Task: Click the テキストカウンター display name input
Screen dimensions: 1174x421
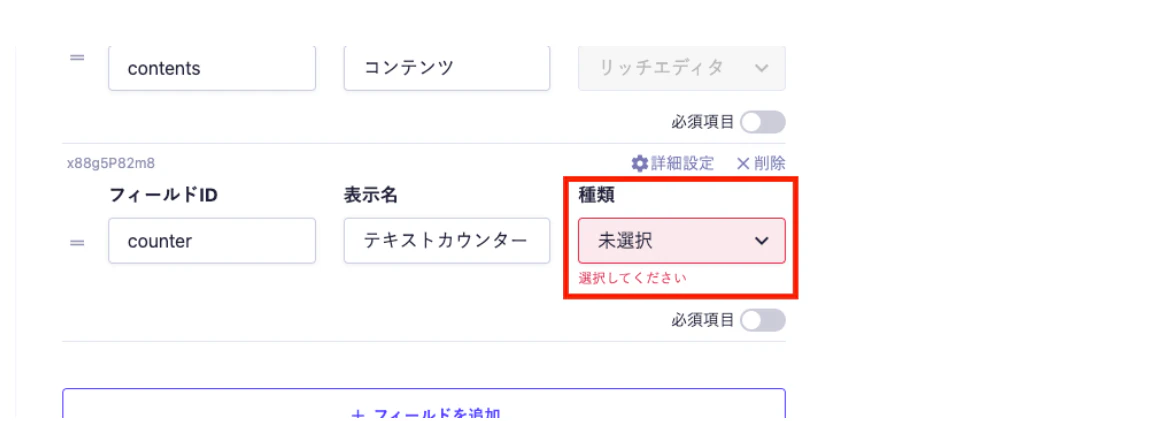Action: [x=446, y=241]
